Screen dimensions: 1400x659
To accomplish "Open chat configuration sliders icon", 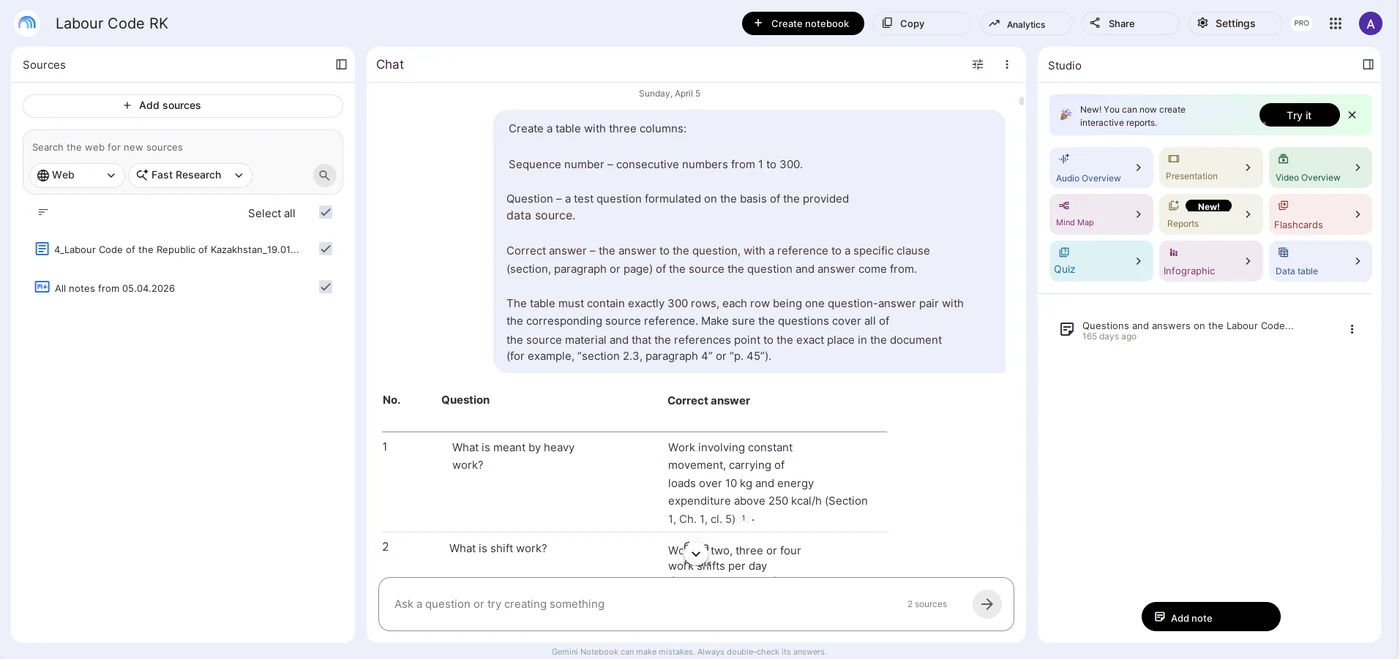I will tap(978, 64).
